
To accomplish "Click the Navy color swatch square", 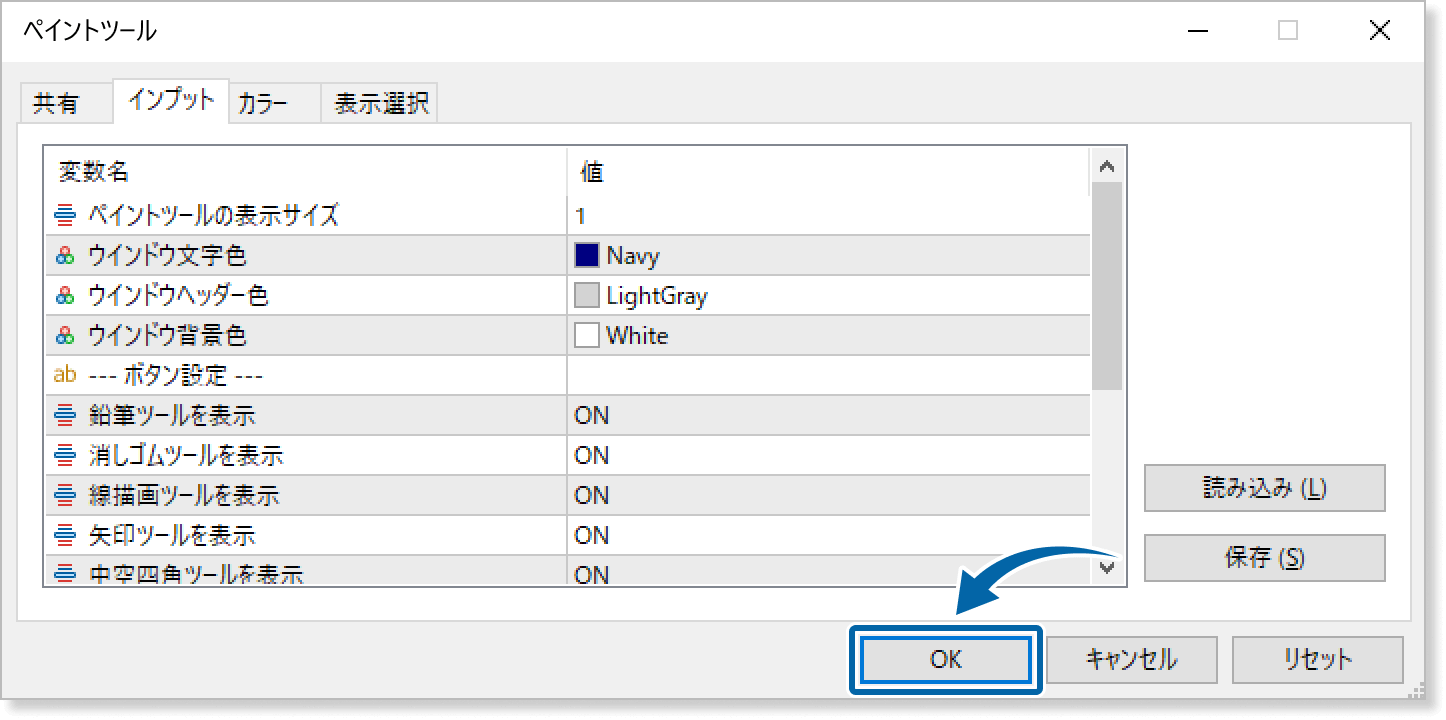I will (x=587, y=256).
